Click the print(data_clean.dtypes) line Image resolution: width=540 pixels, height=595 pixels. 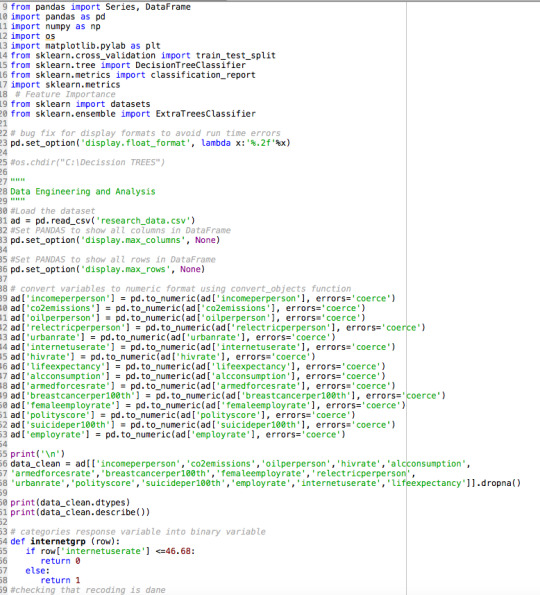click(70, 503)
